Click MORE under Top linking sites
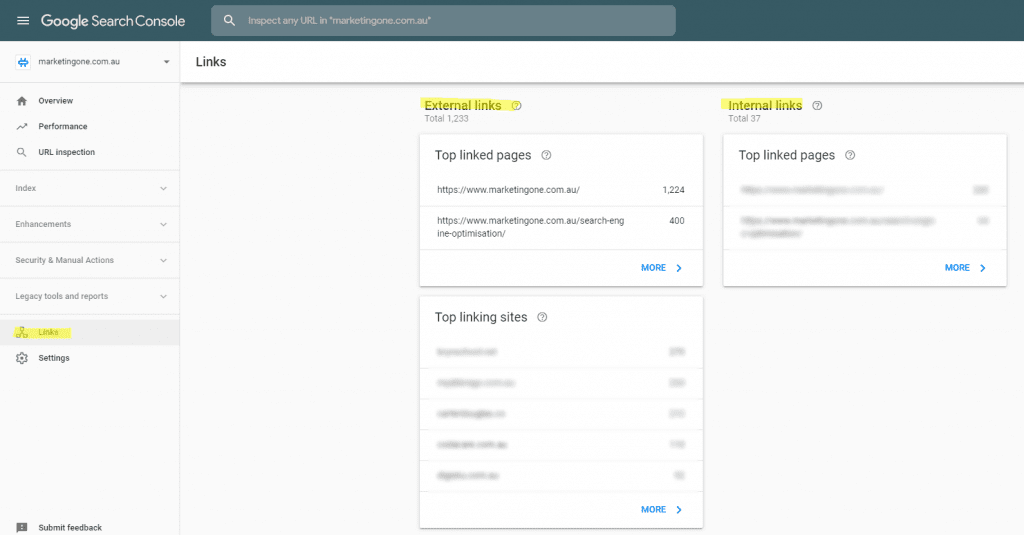 tap(653, 510)
